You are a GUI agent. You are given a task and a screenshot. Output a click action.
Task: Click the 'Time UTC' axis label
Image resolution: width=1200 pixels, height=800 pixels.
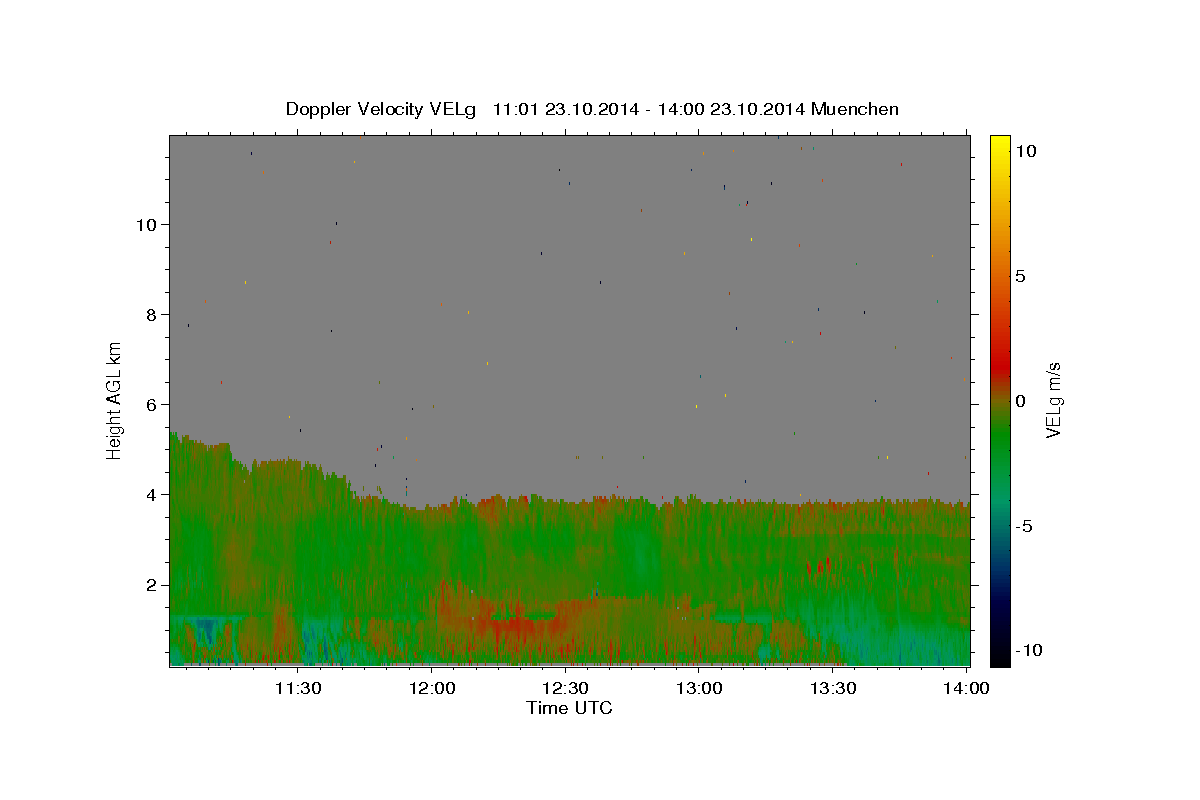pyautogui.click(x=569, y=708)
